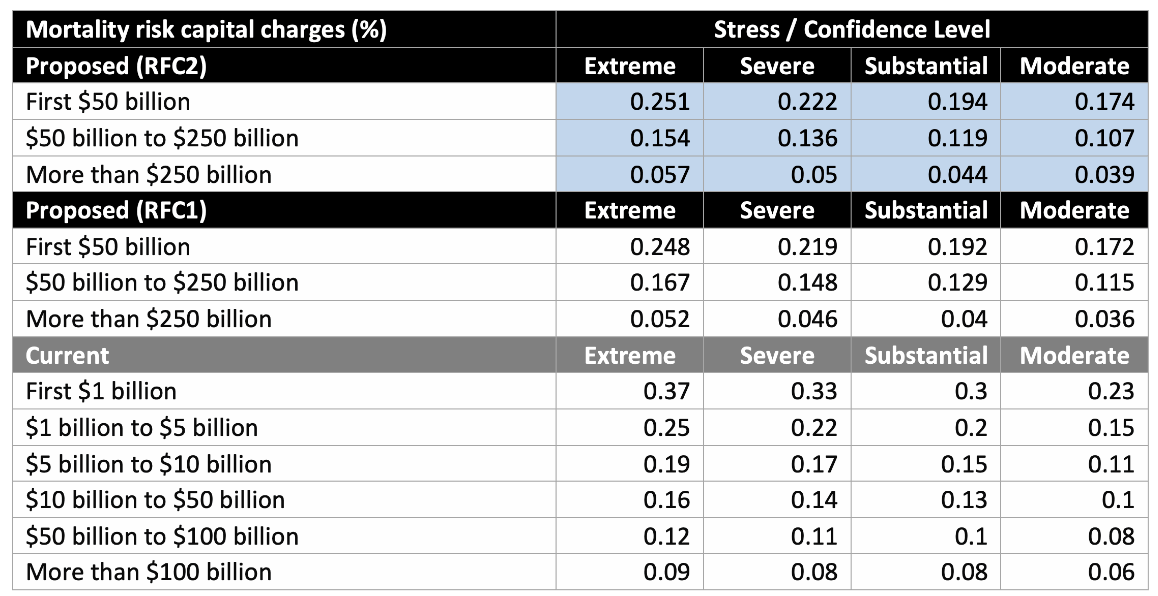
Task: Click the "First $1 billion" row label
Action: pyautogui.click(x=101, y=391)
